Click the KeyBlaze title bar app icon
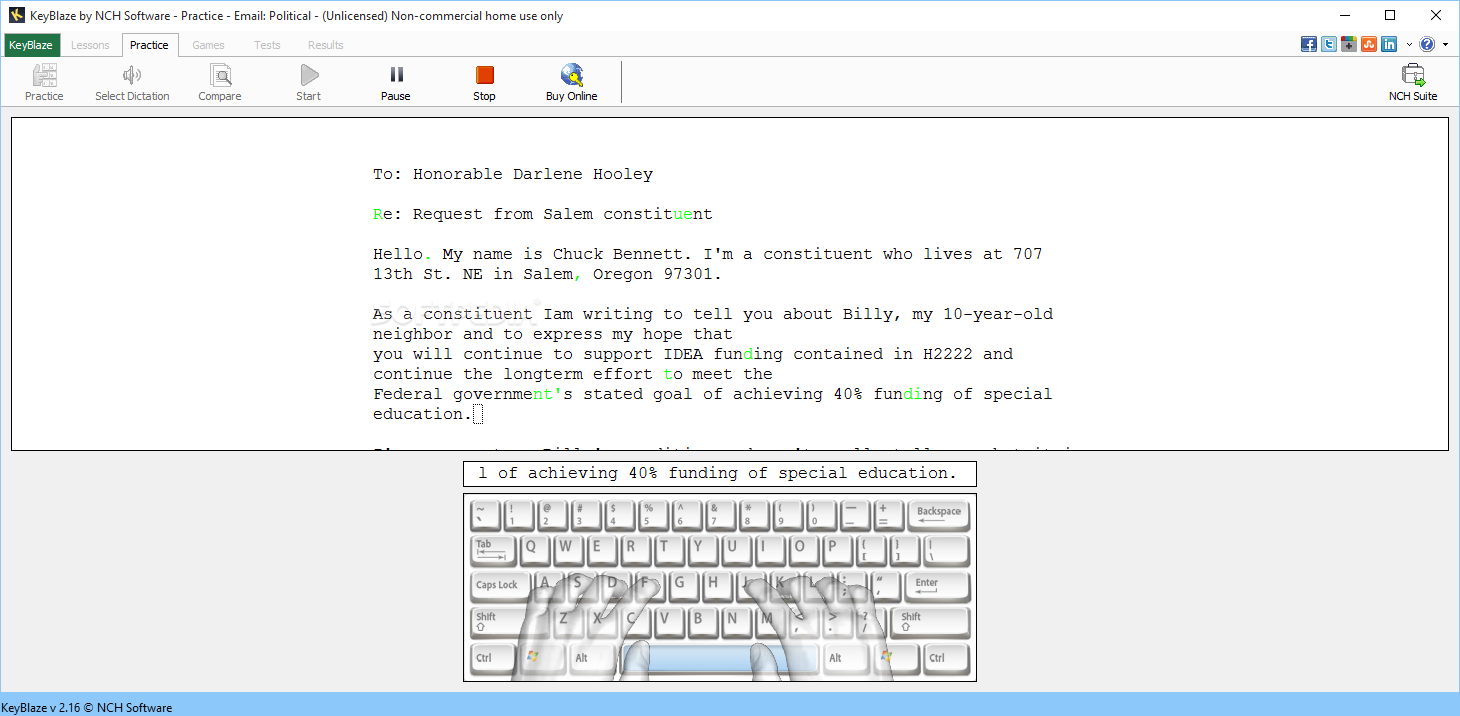This screenshot has width=1460, height=716. [17, 15]
